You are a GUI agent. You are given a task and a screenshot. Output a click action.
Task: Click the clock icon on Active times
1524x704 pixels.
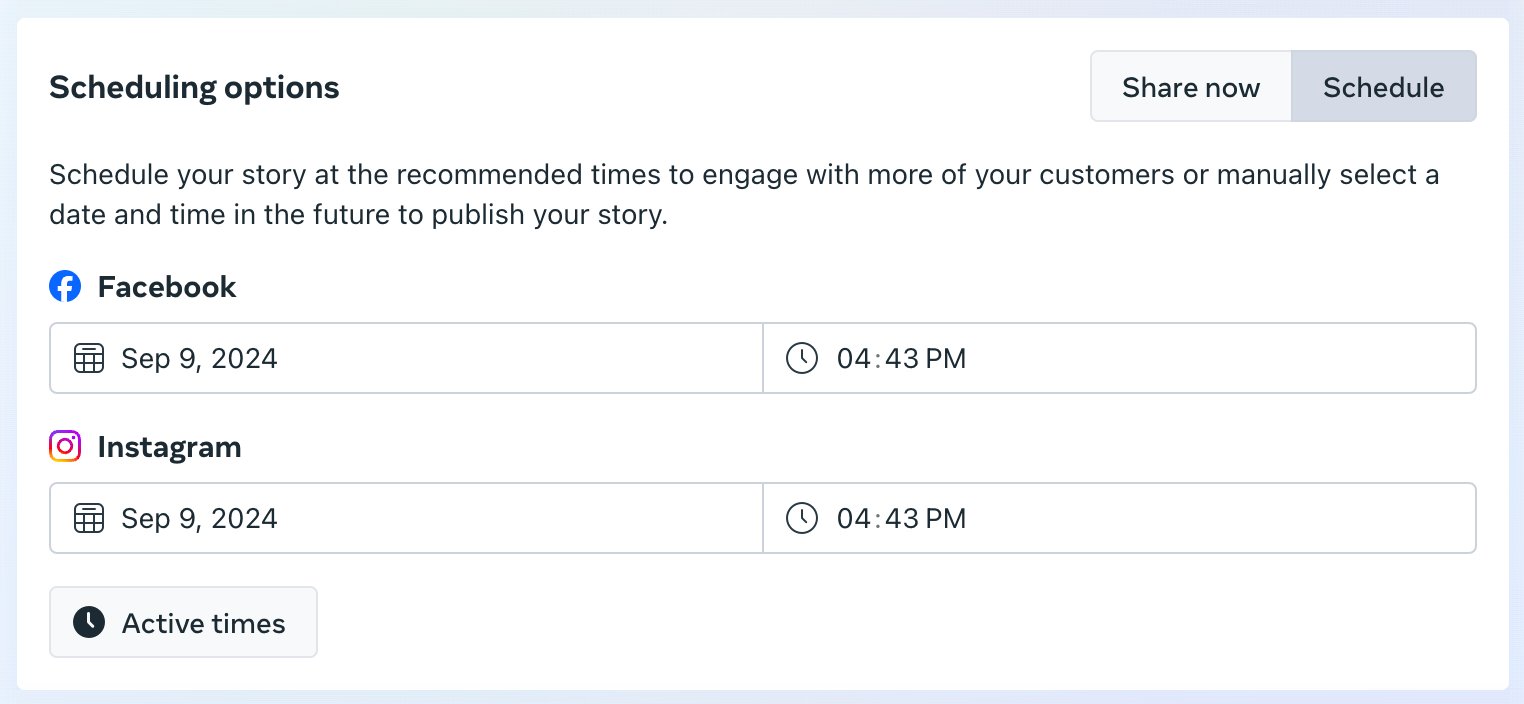click(89, 622)
